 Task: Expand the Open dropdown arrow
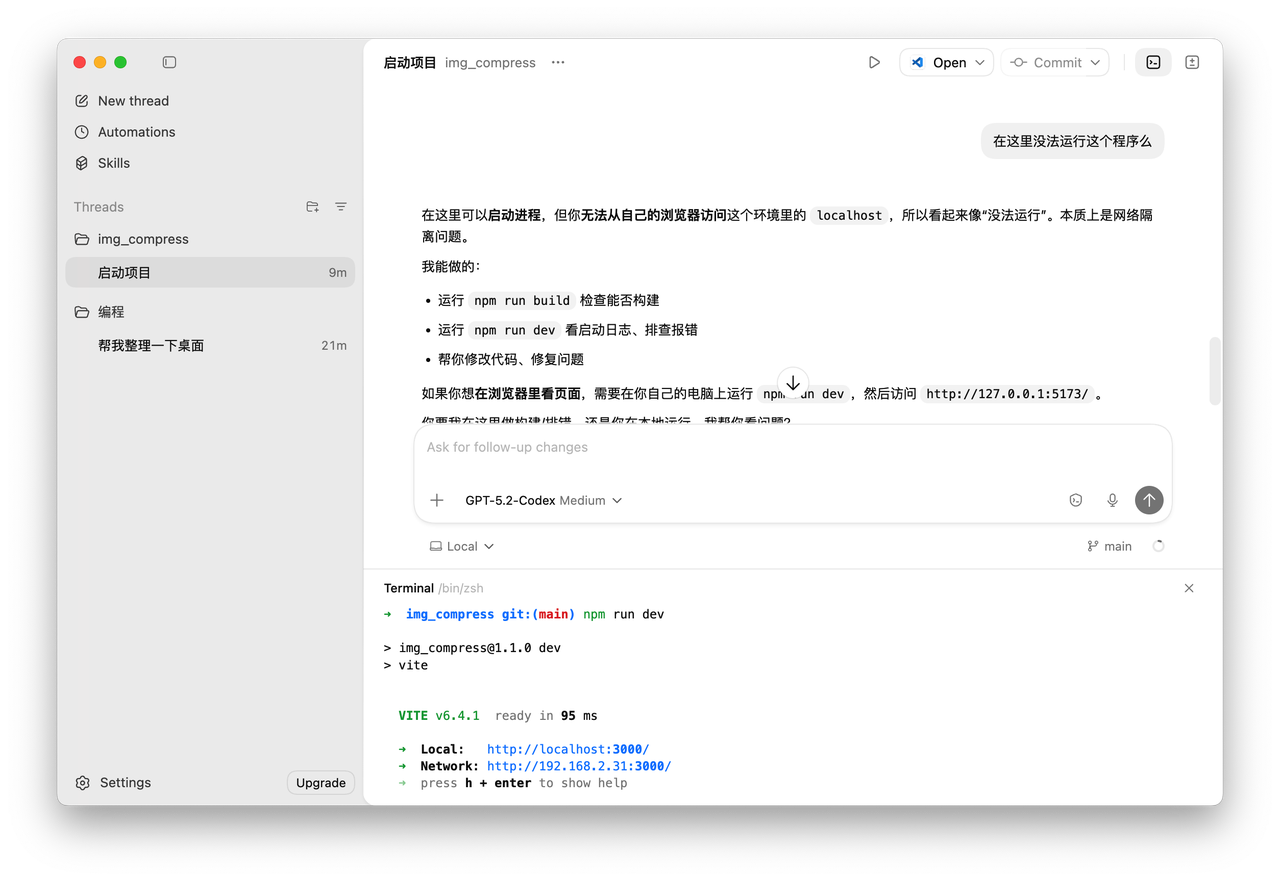click(x=980, y=62)
